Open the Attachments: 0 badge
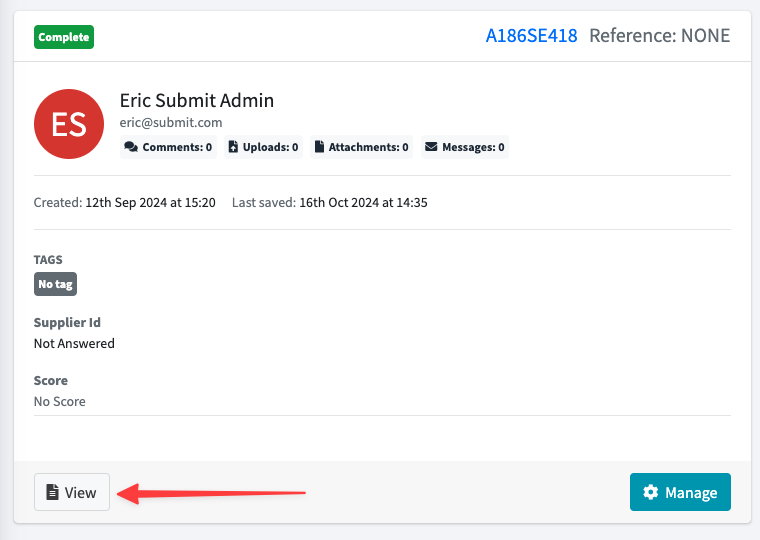The width and height of the screenshot is (760, 540). click(x=362, y=147)
